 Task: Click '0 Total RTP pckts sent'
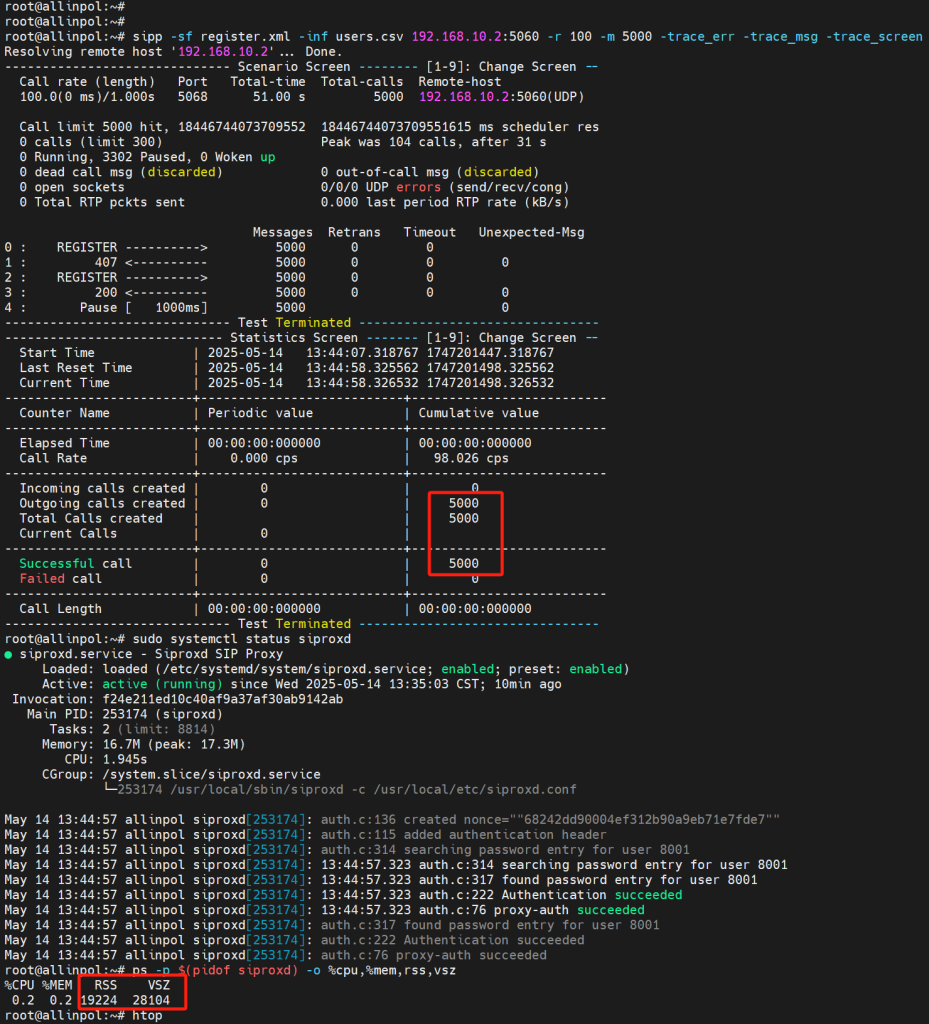click(x=102, y=202)
